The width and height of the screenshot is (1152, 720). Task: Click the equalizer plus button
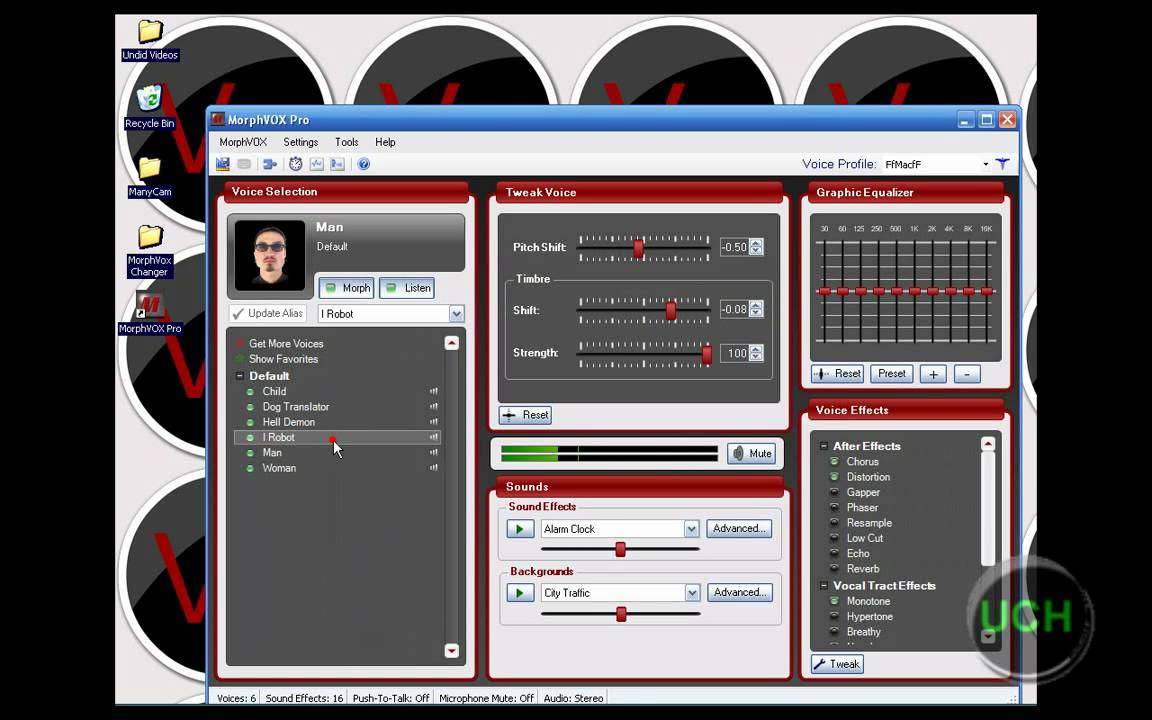[933, 374]
